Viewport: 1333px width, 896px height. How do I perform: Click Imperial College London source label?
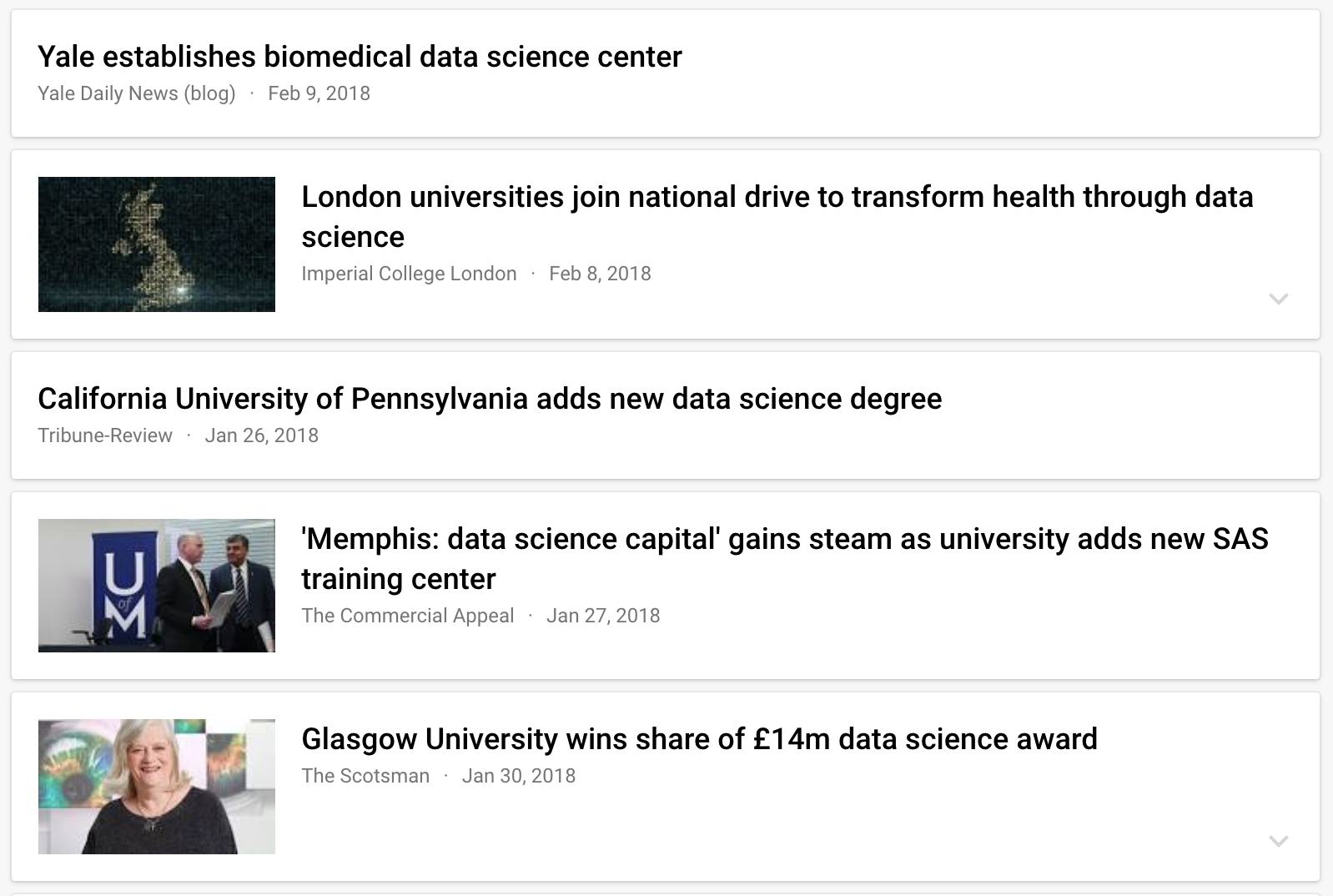[x=409, y=274]
